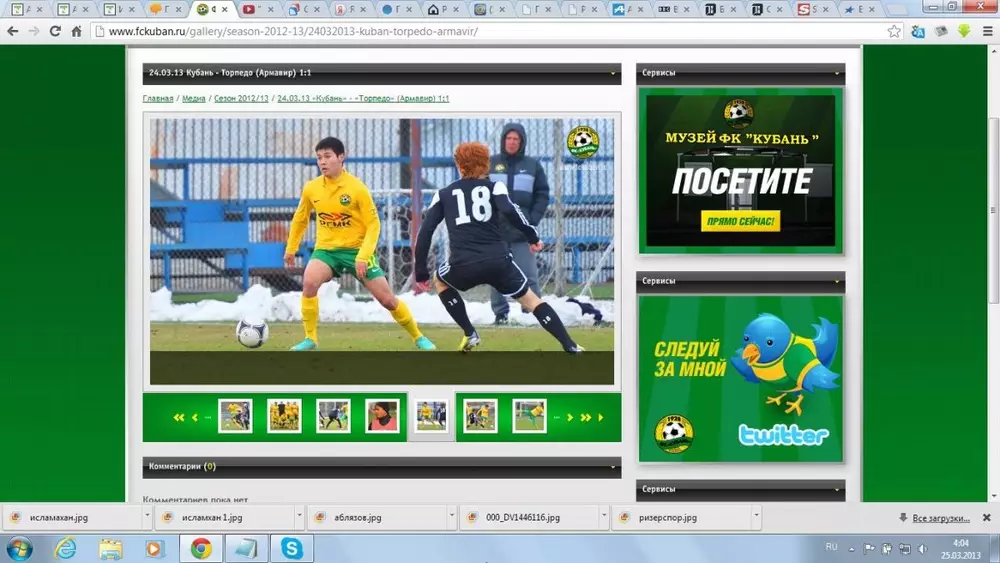The height and width of the screenshot is (563, 1000).
Task: Click the ПРЯМО СЕЙЧАС! museum banner button
Action: point(740,222)
